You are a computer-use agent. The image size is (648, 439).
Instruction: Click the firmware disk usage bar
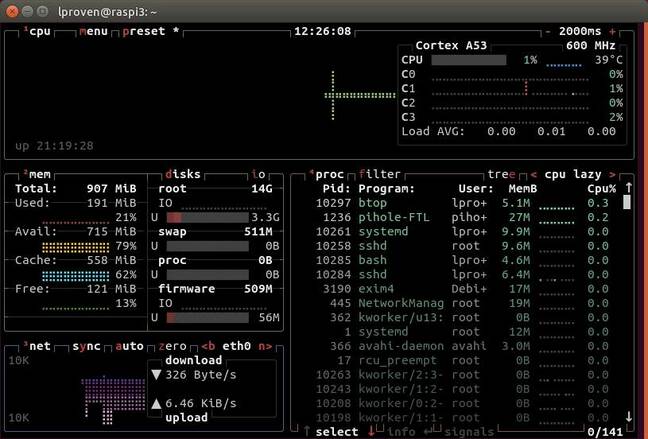[207, 317]
